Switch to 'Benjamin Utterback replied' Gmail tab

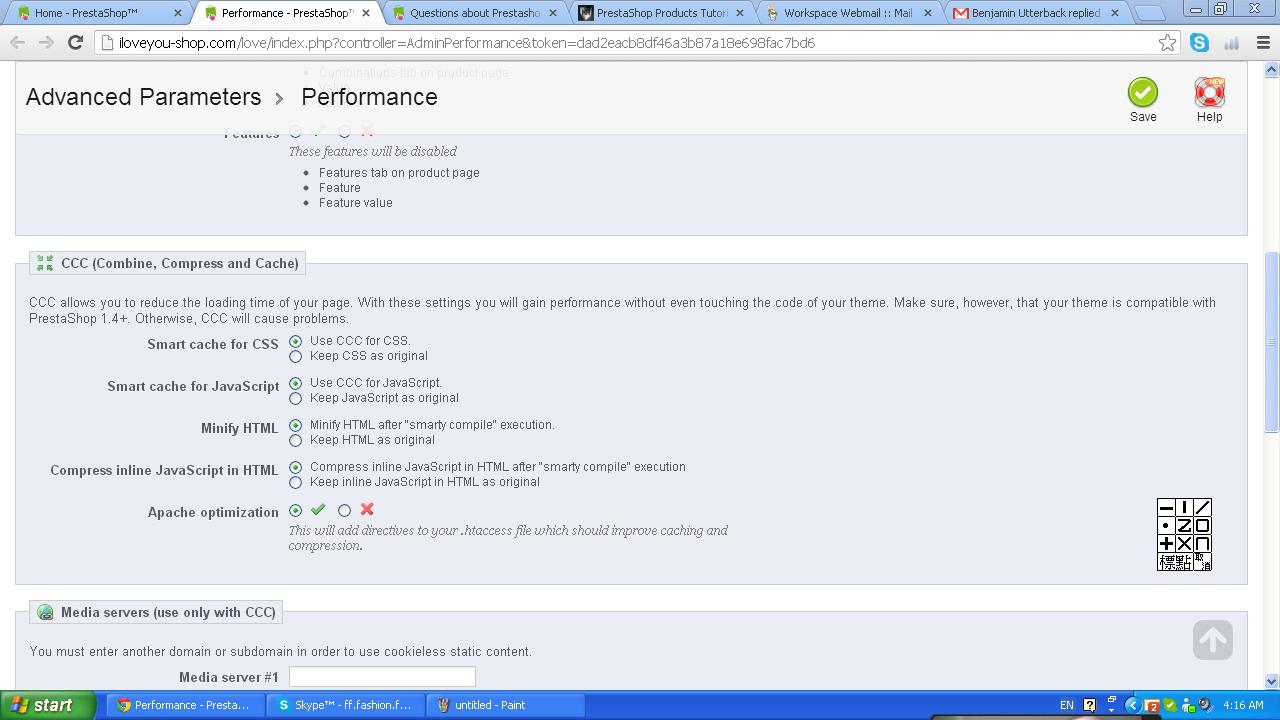tap(1036, 13)
